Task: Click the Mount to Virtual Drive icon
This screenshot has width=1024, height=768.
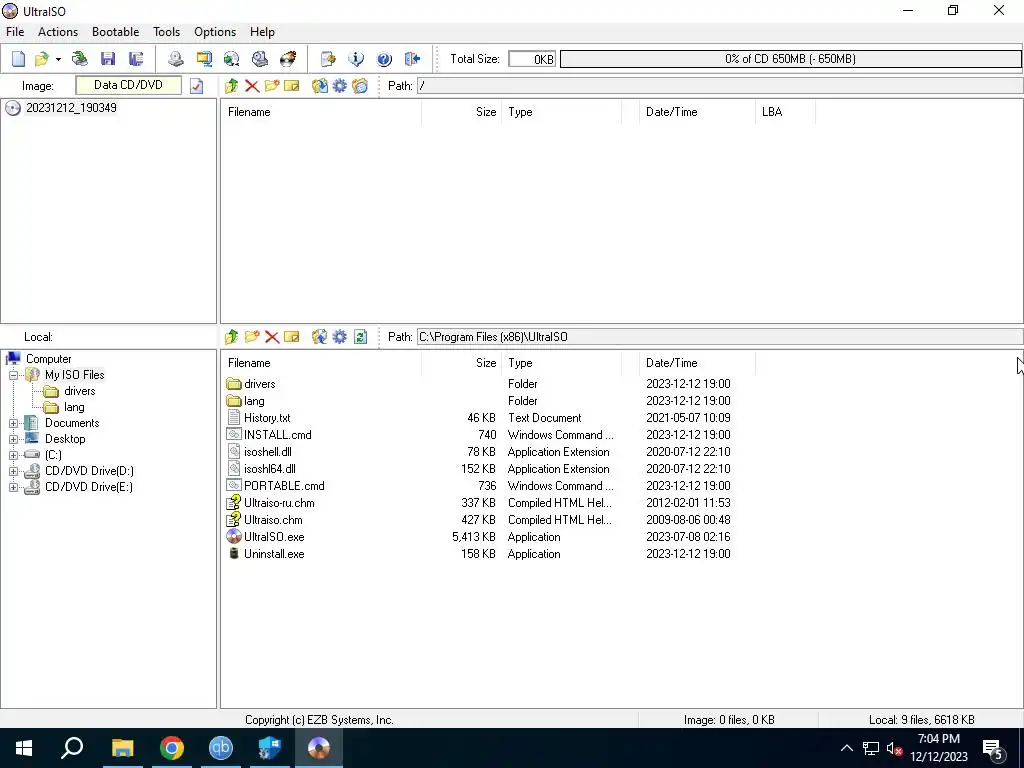Action: [x=260, y=59]
